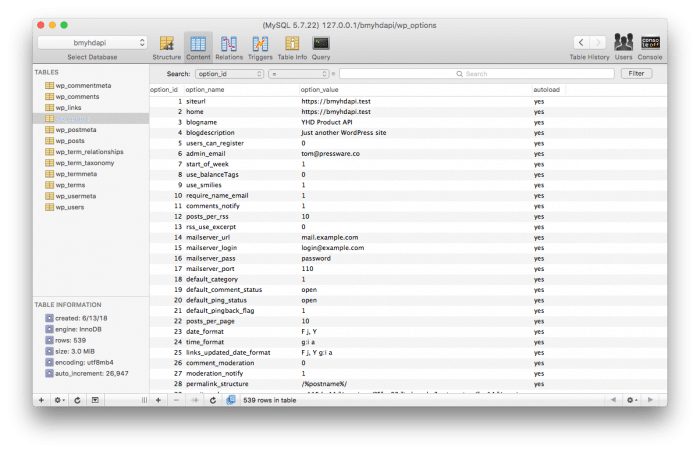
Task: Select the siteurl row name cell
Action: [196, 101]
